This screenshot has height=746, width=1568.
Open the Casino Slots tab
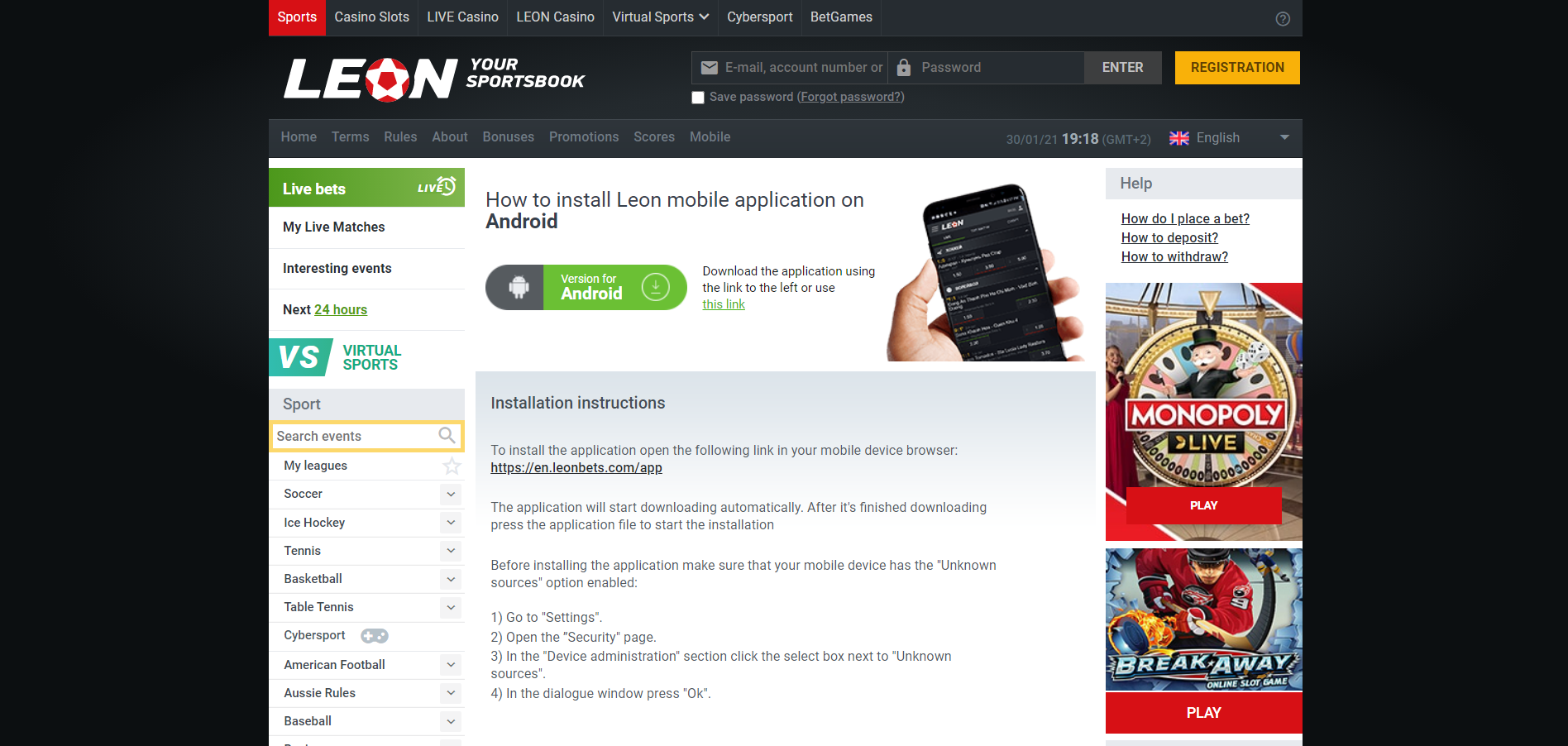click(x=372, y=17)
